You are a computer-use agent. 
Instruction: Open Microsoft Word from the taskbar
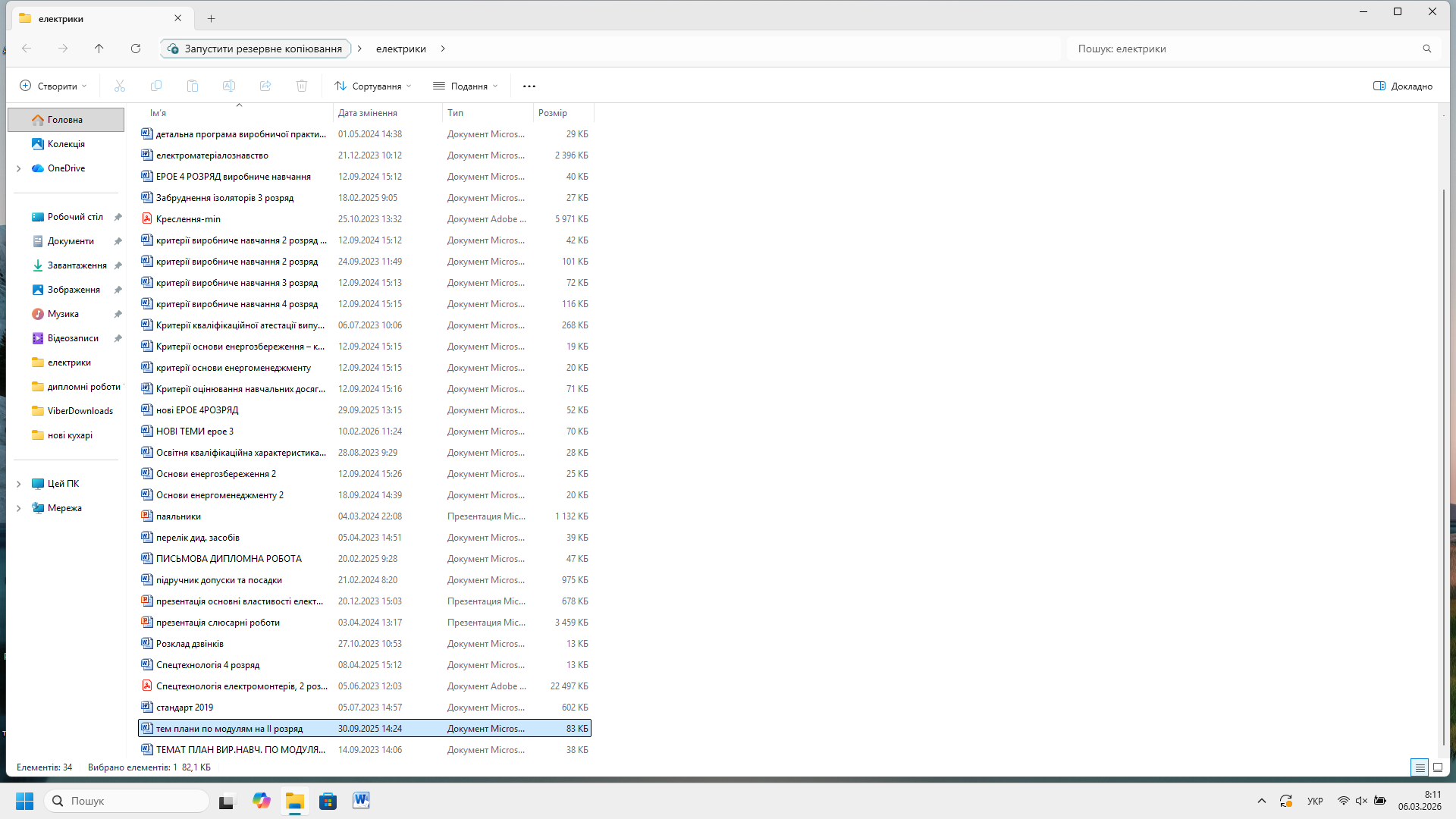click(x=361, y=801)
